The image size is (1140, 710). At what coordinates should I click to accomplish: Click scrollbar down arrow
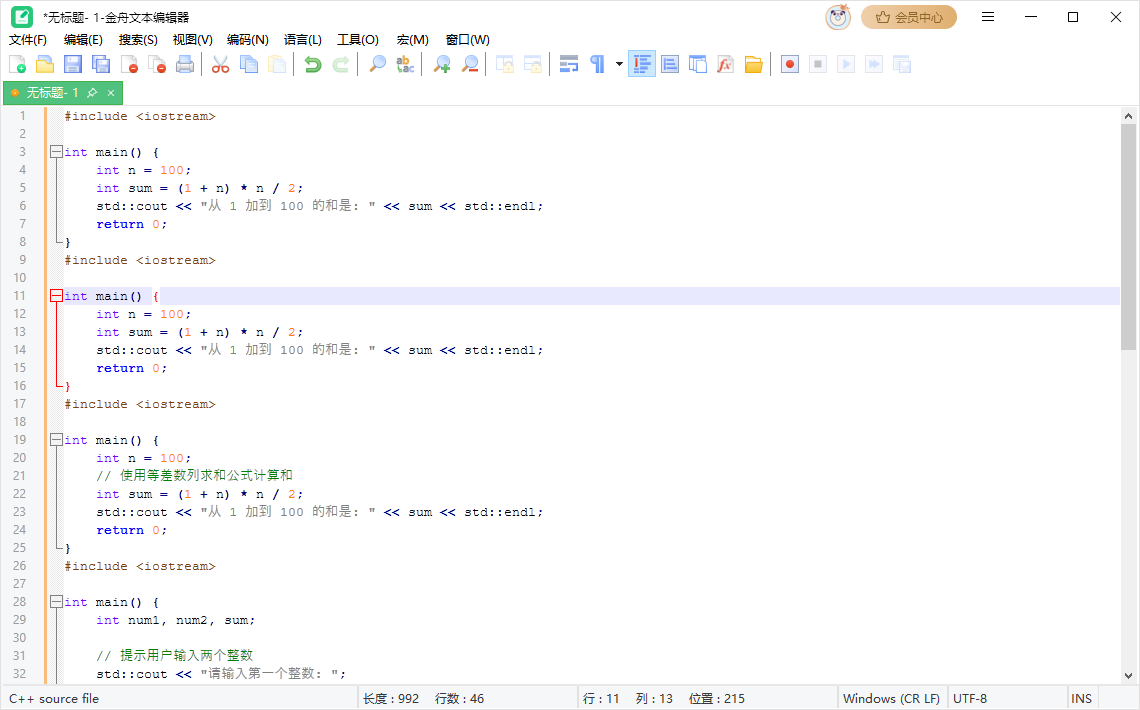click(x=1128, y=675)
